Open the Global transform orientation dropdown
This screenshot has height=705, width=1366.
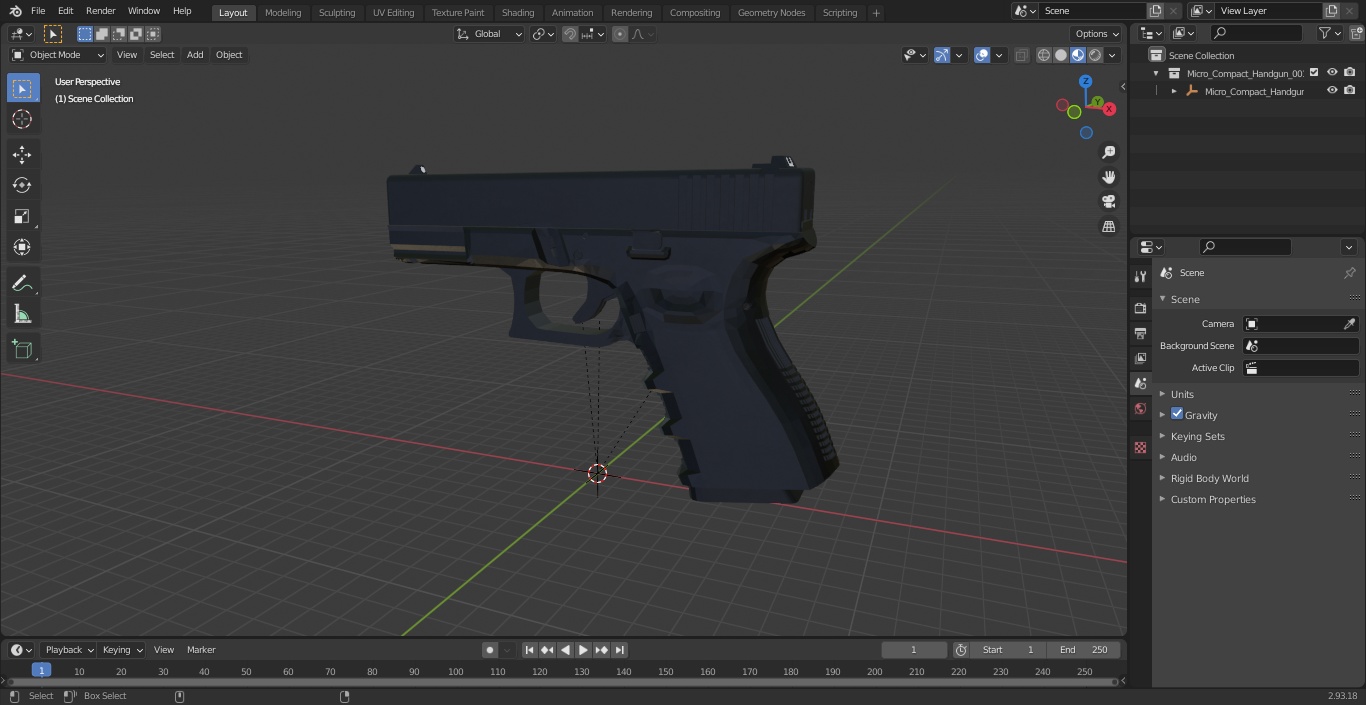click(490, 34)
